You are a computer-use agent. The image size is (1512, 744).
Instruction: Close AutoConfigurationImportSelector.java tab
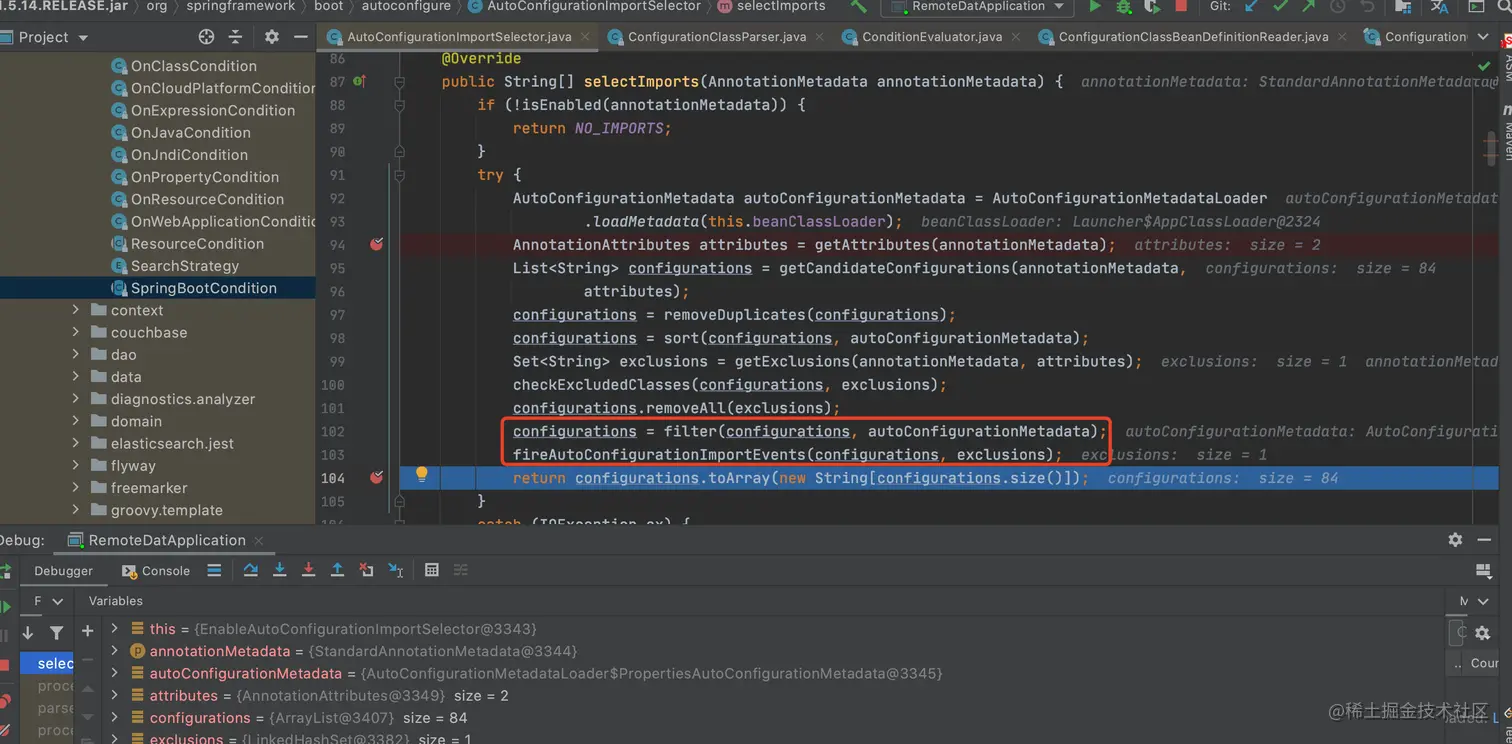585,37
